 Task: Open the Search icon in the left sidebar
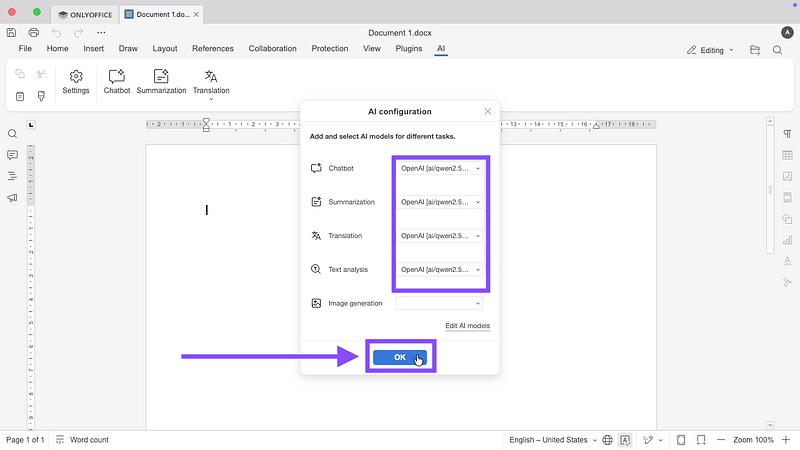(13, 134)
